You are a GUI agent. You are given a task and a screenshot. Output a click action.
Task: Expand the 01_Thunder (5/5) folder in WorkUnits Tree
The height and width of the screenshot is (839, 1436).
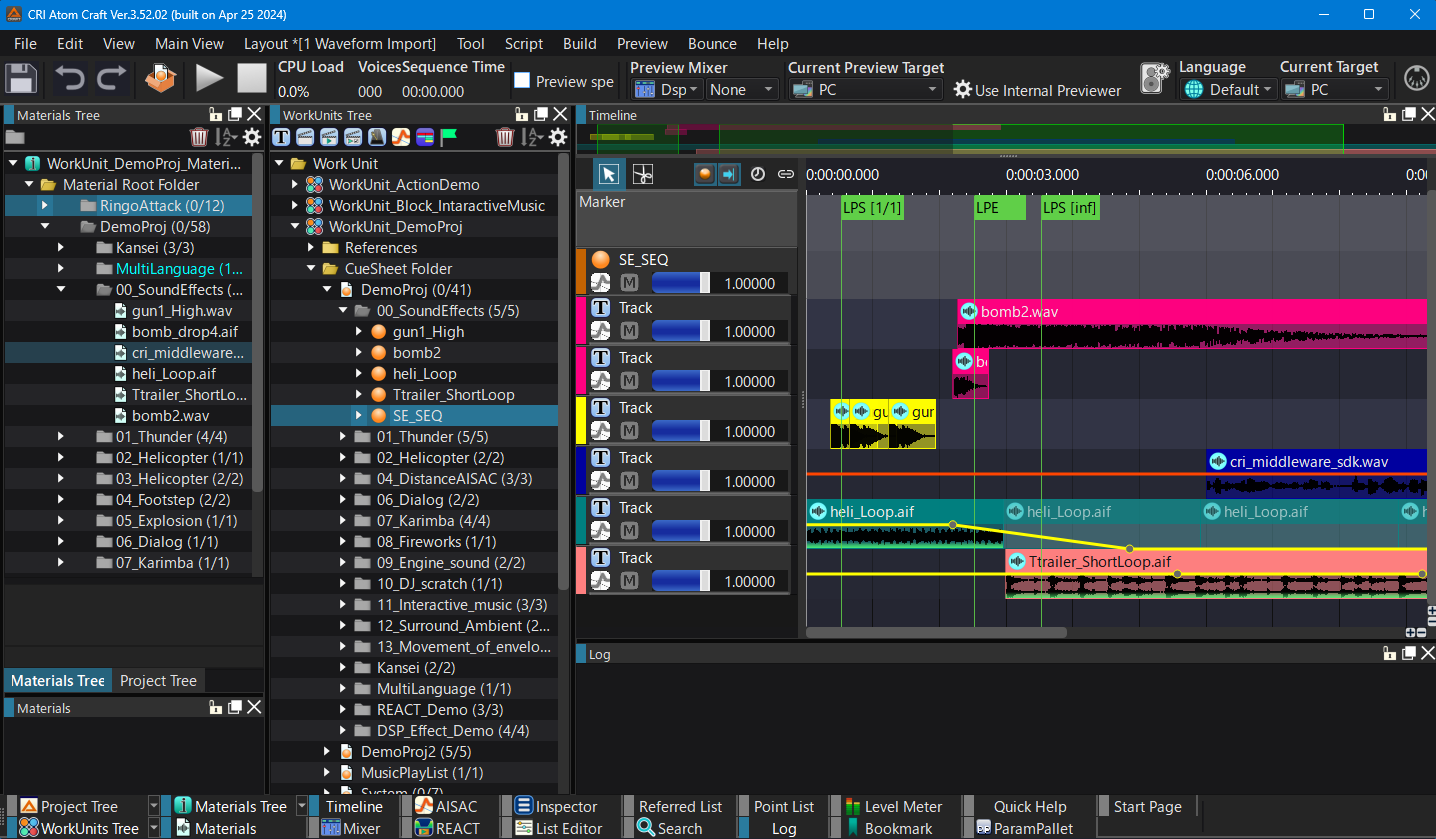pyautogui.click(x=343, y=437)
